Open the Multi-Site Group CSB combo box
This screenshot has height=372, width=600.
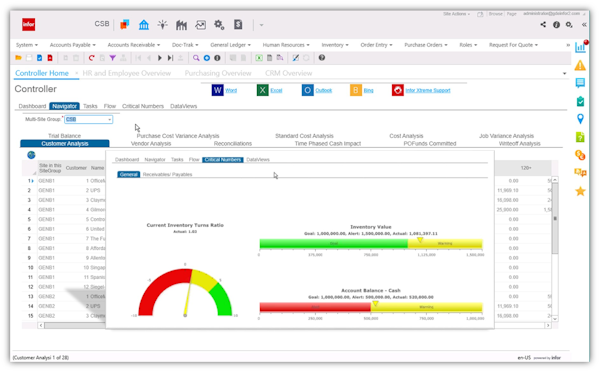point(88,119)
